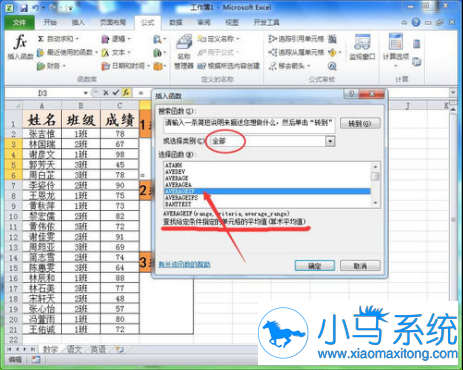
Task: Open the name box dropdown arrow
Action: [86, 93]
